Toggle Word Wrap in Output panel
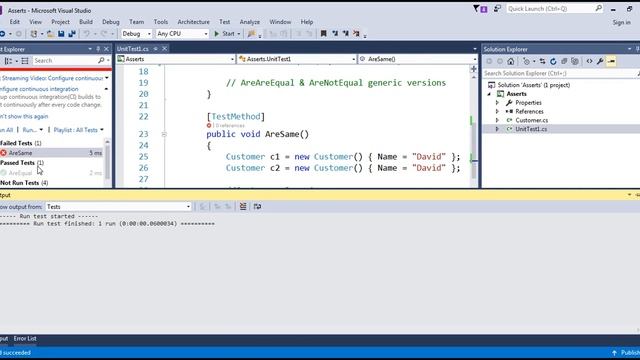 click(x=257, y=207)
